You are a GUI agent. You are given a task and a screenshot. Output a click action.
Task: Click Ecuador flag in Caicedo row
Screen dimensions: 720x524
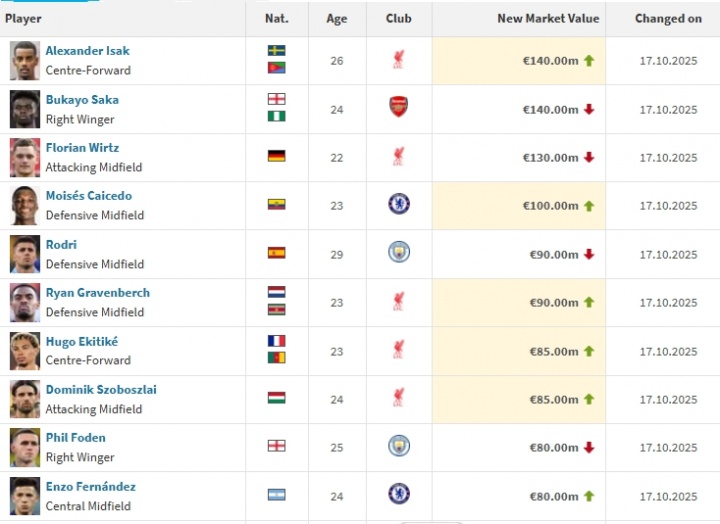click(x=277, y=205)
